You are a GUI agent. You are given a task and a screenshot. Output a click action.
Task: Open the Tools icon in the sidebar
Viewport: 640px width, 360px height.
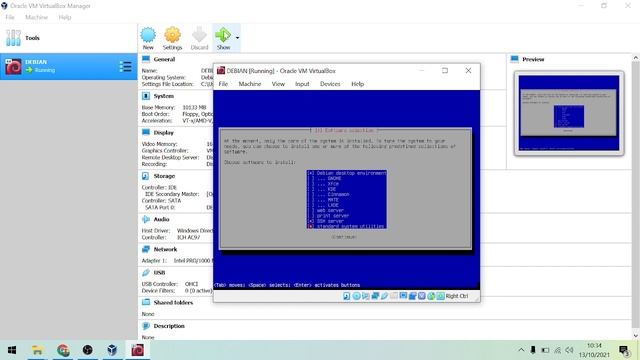13,38
